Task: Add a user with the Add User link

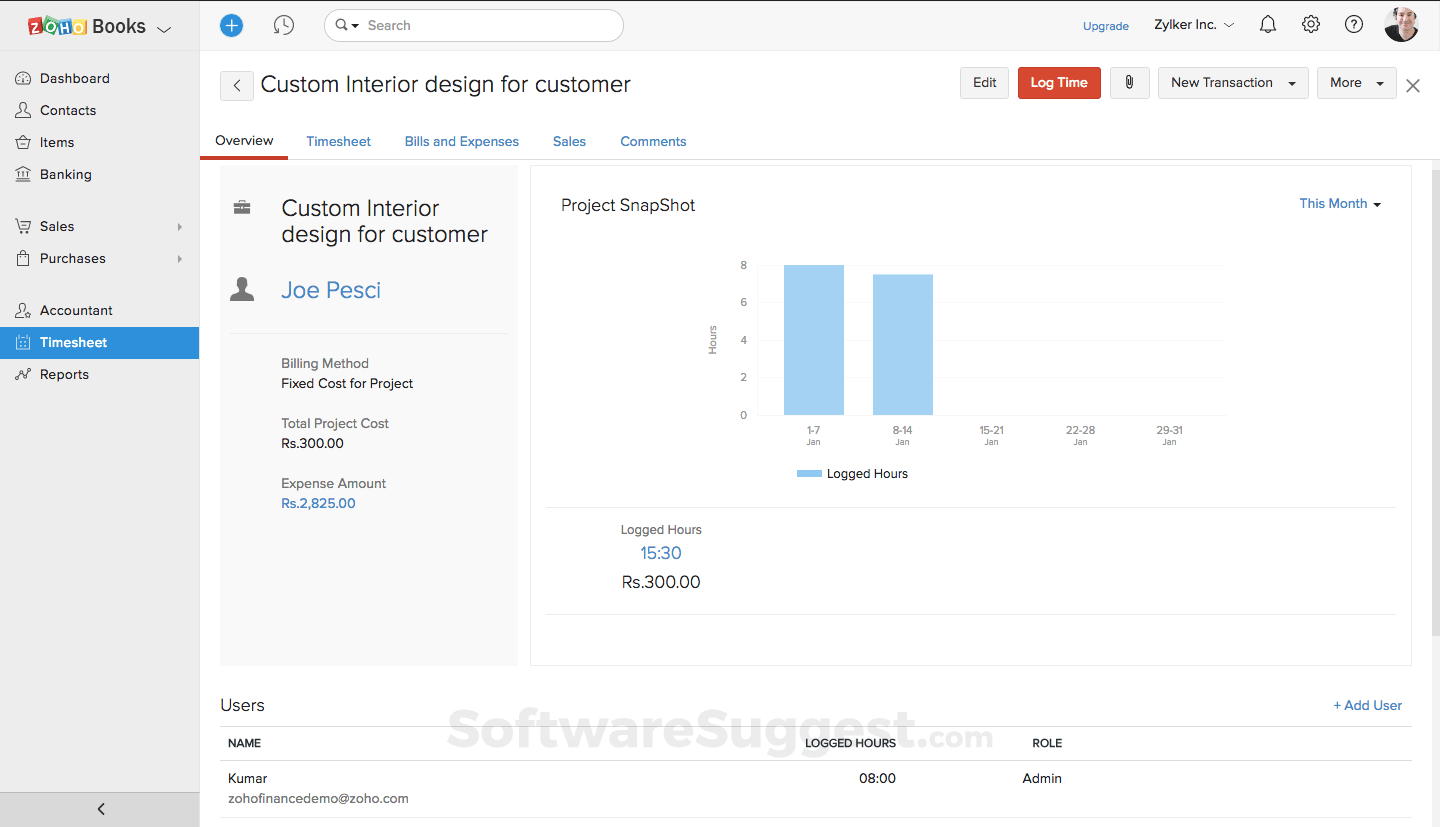Action: 1367,705
